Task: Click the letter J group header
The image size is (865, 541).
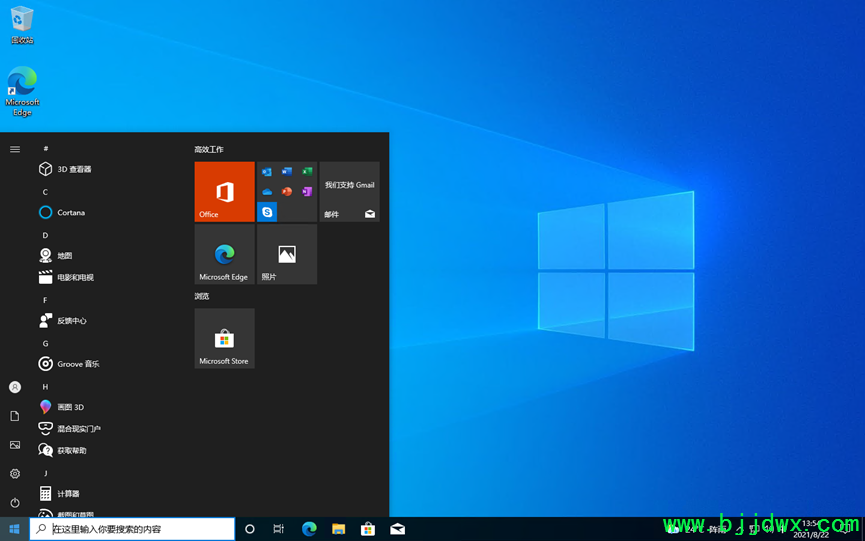Action: click(45, 473)
